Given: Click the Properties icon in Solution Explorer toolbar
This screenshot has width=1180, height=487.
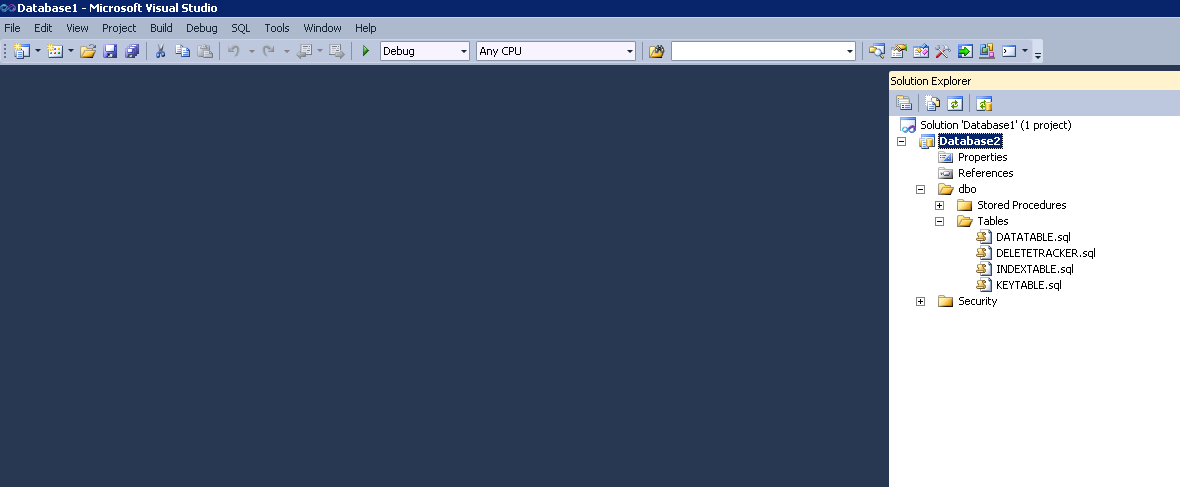Looking at the screenshot, I should pos(904,103).
